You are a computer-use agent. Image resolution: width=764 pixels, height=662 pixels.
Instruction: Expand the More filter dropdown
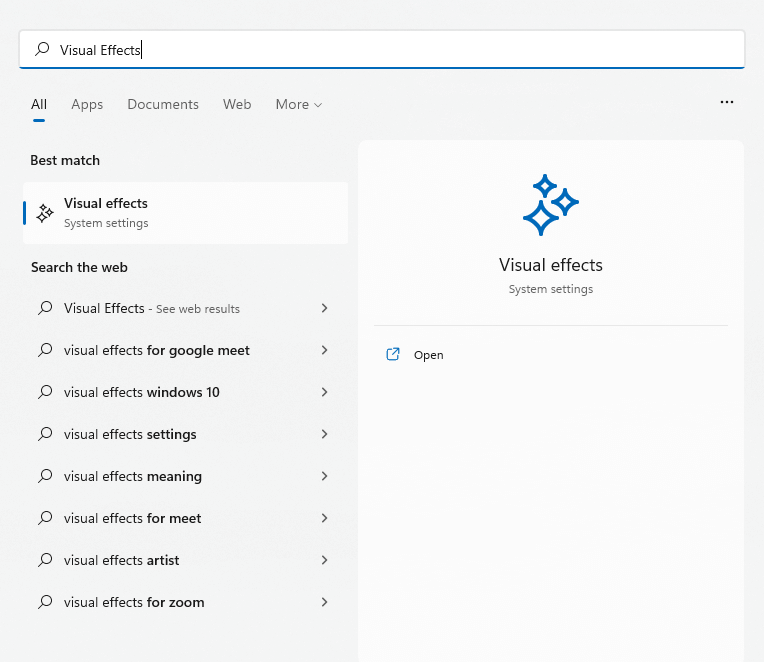click(x=299, y=104)
